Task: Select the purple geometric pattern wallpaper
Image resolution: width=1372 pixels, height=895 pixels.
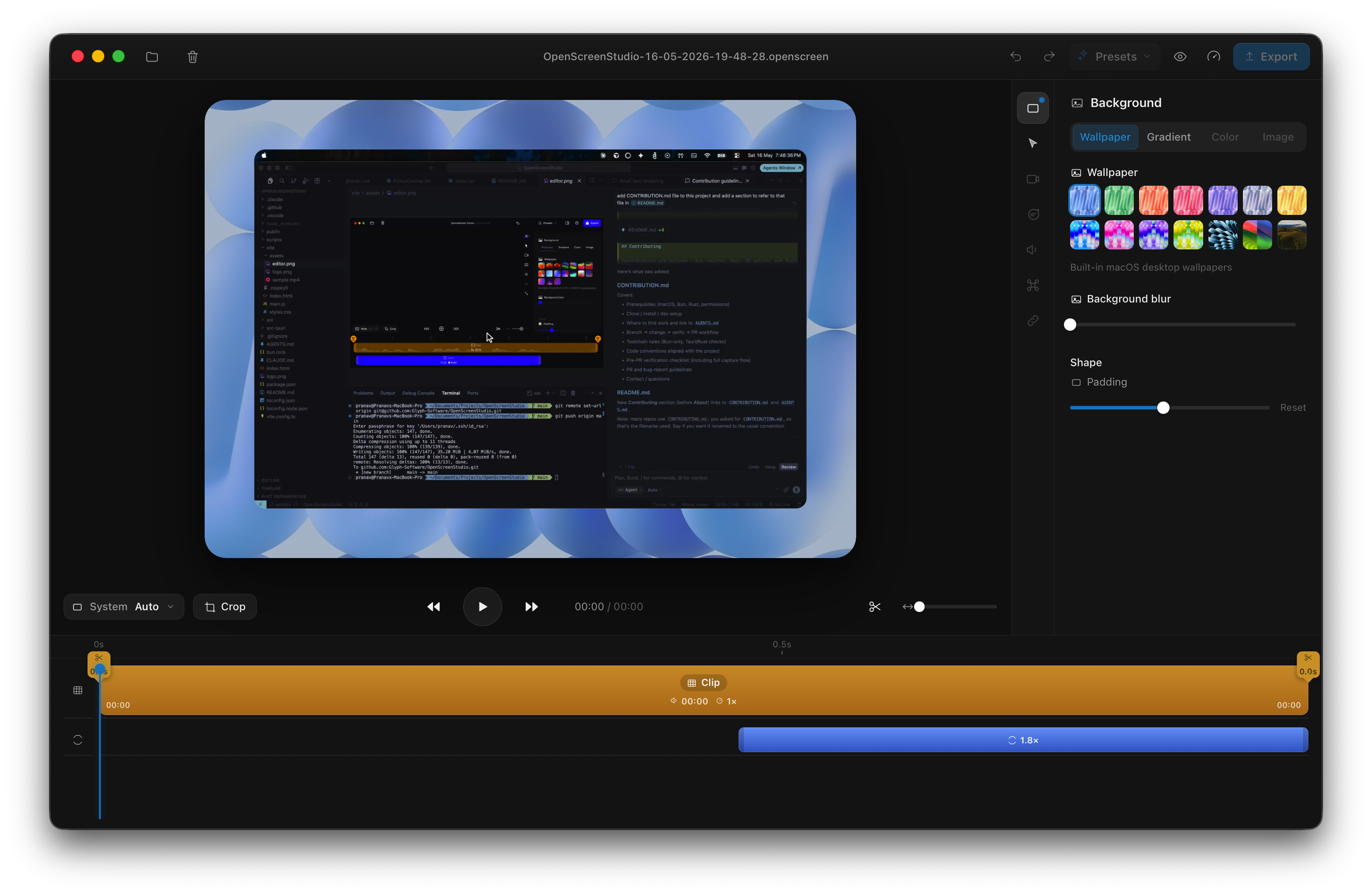Action: point(1154,235)
